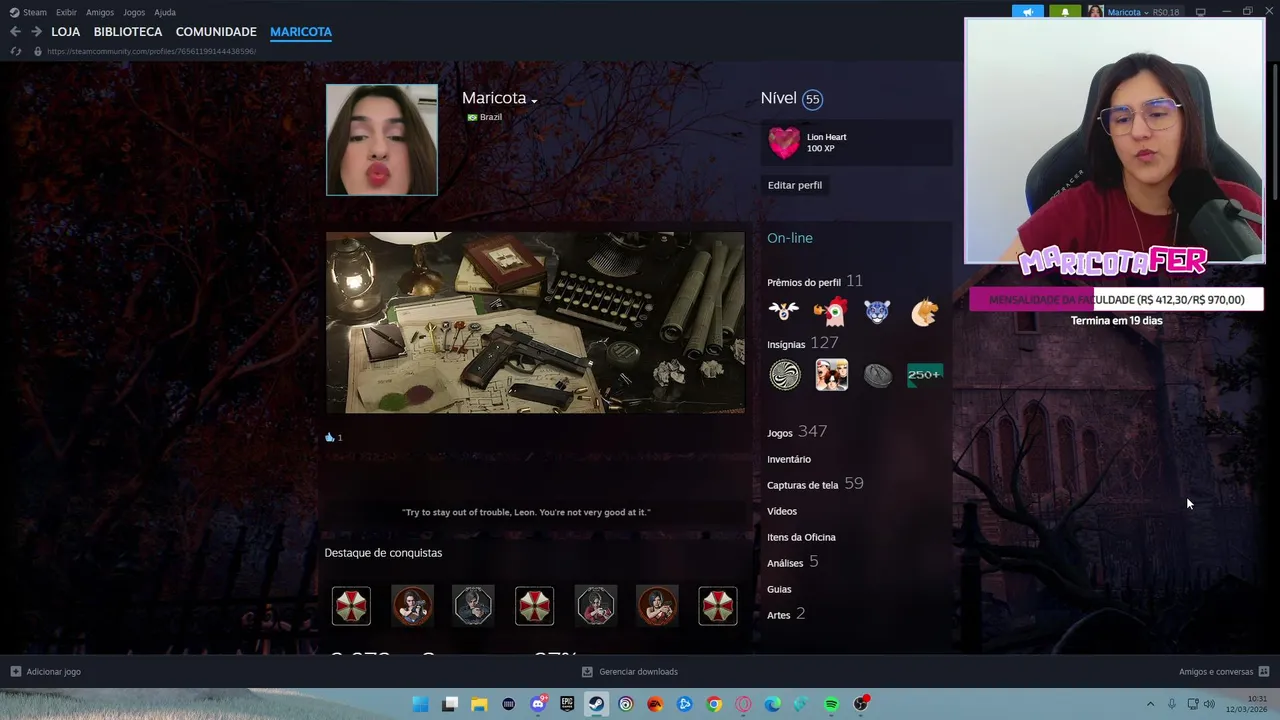Open Epic Games Launcher from taskbar
The height and width of the screenshot is (720, 1280).
click(567, 704)
